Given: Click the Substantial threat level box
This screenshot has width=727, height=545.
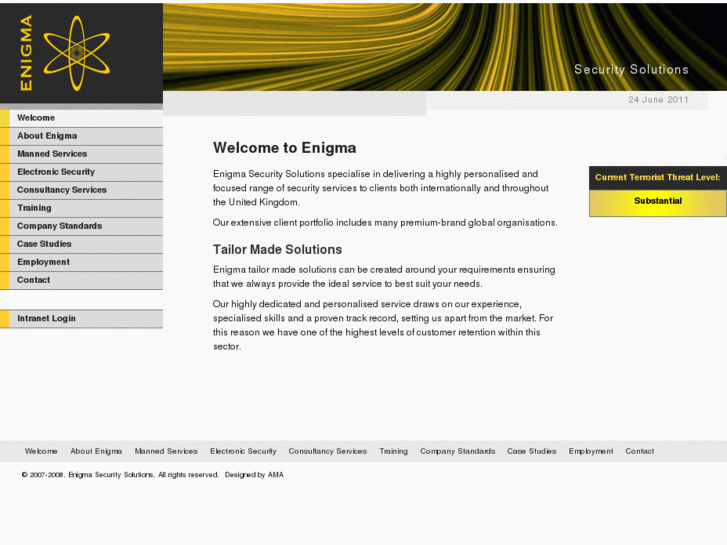Looking at the screenshot, I should [658, 203].
